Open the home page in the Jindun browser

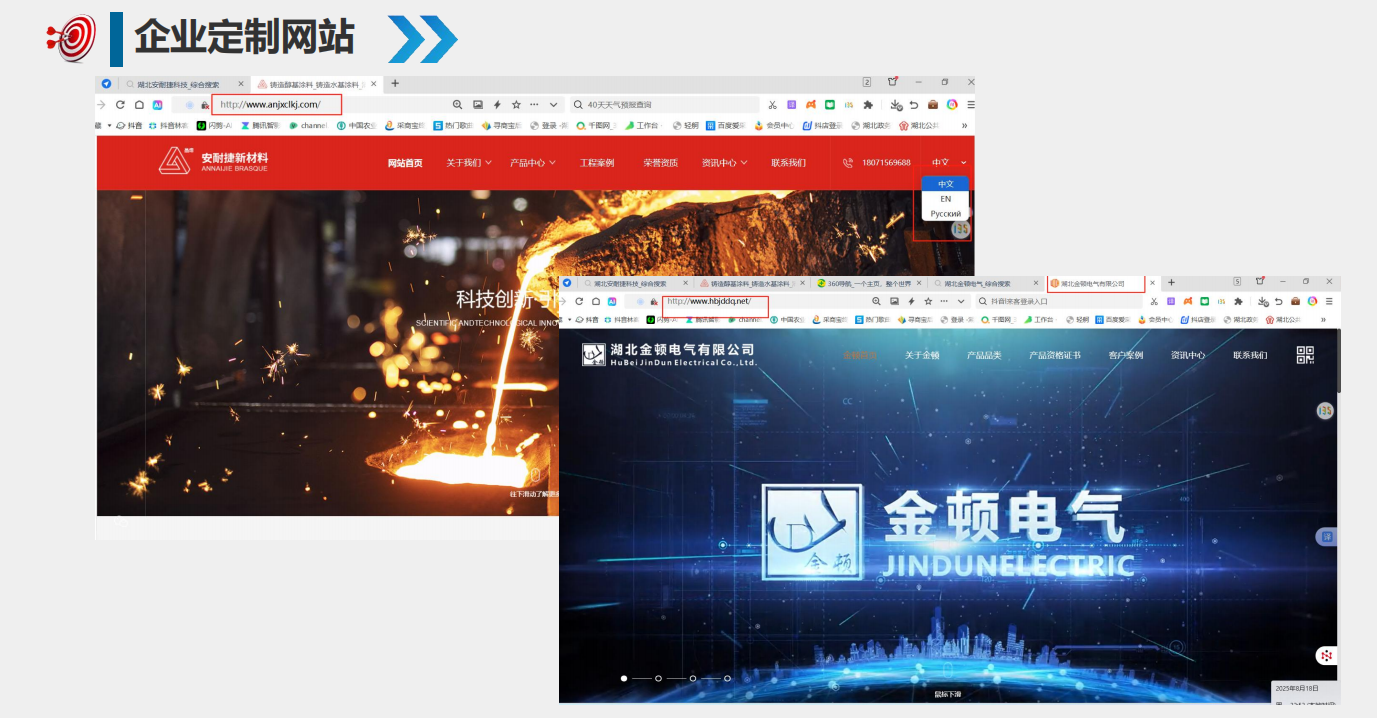tap(596, 301)
